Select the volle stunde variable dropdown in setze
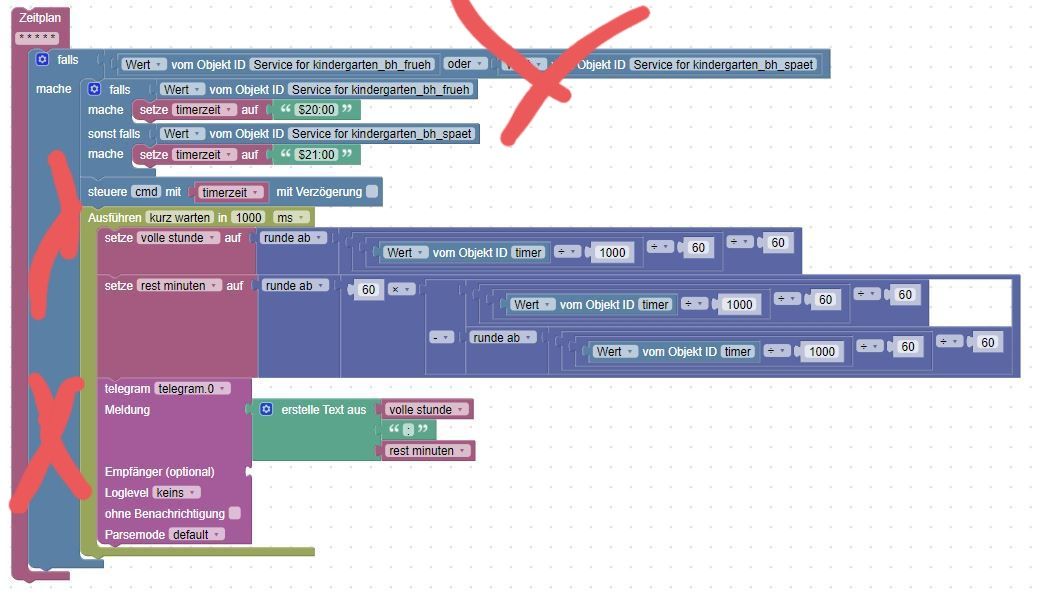Viewport: 1042px width, 596px height. click(x=178, y=237)
